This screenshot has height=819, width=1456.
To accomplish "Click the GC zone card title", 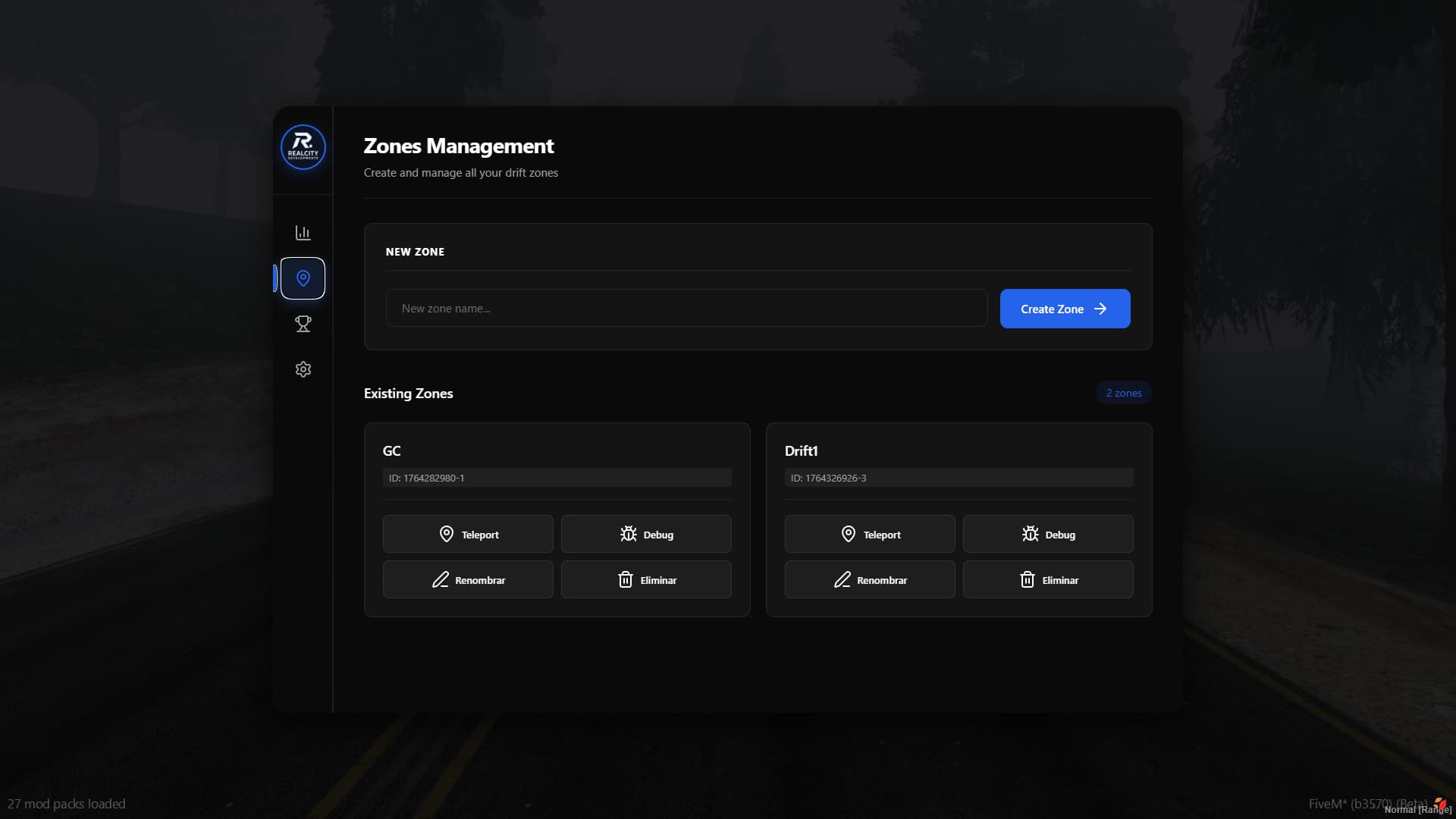I will pyautogui.click(x=391, y=451).
